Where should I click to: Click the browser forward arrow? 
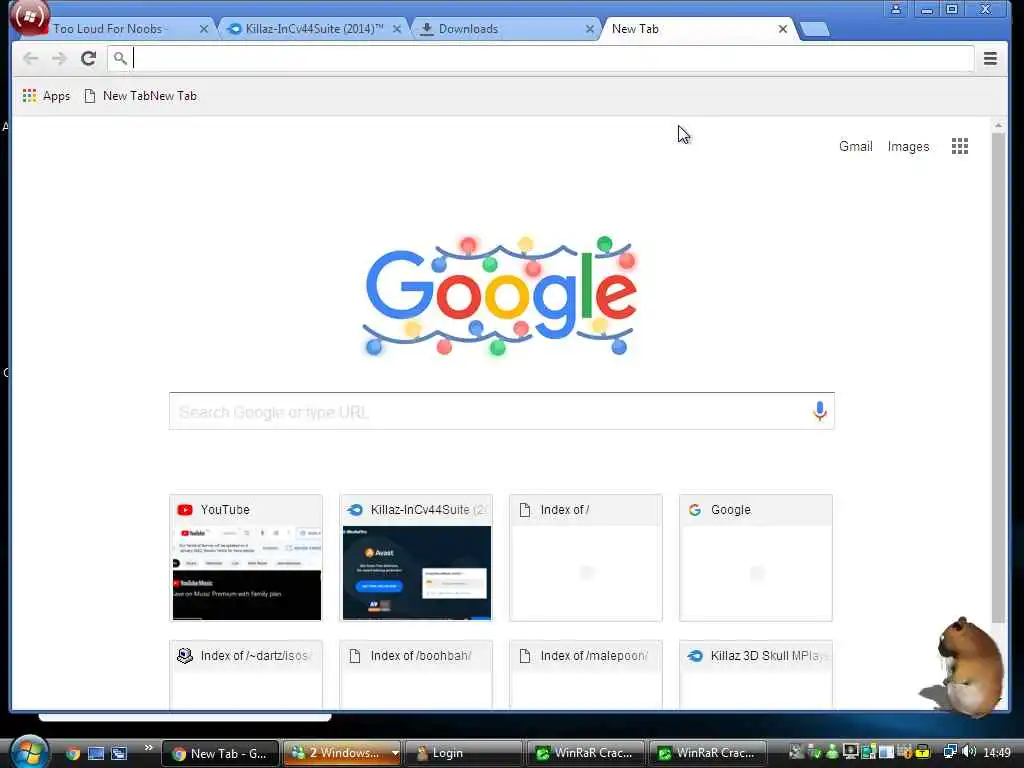(59, 59)
